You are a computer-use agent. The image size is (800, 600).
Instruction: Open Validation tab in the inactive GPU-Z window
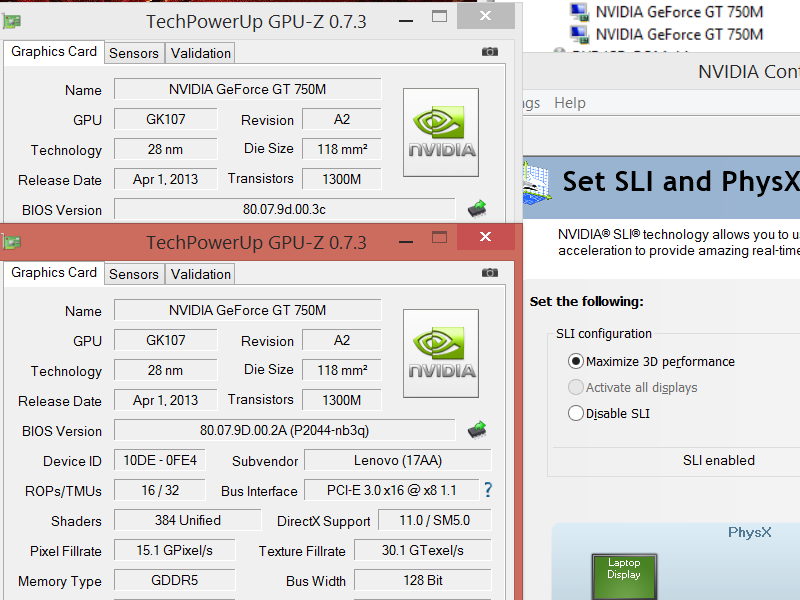(201, 53)
